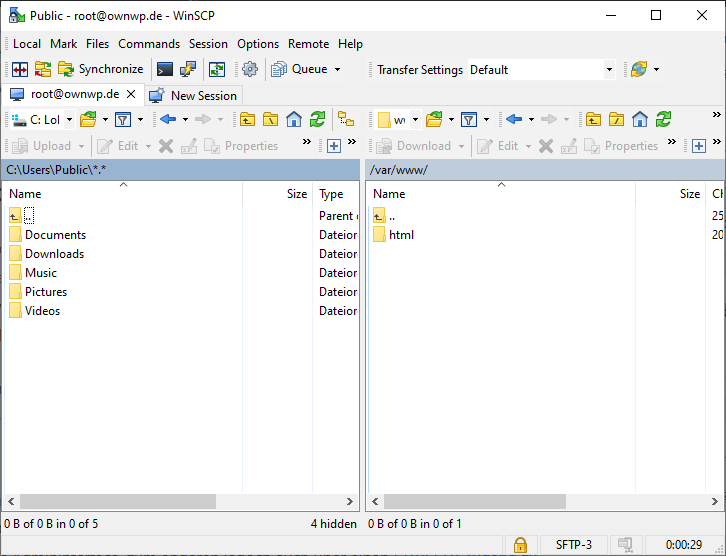Show more local file toolbar buttons
Viewport: 726px width, 556px height.
pyautogui.click(x=307, y=141)
